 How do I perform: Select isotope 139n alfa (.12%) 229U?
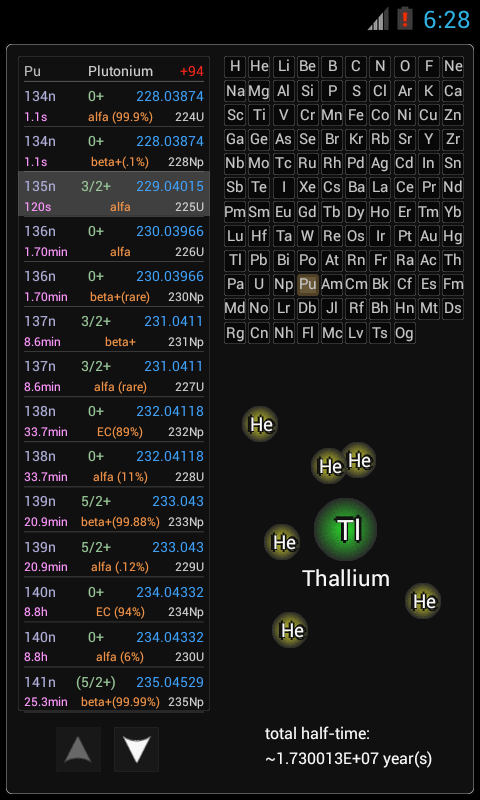point(114,555)
